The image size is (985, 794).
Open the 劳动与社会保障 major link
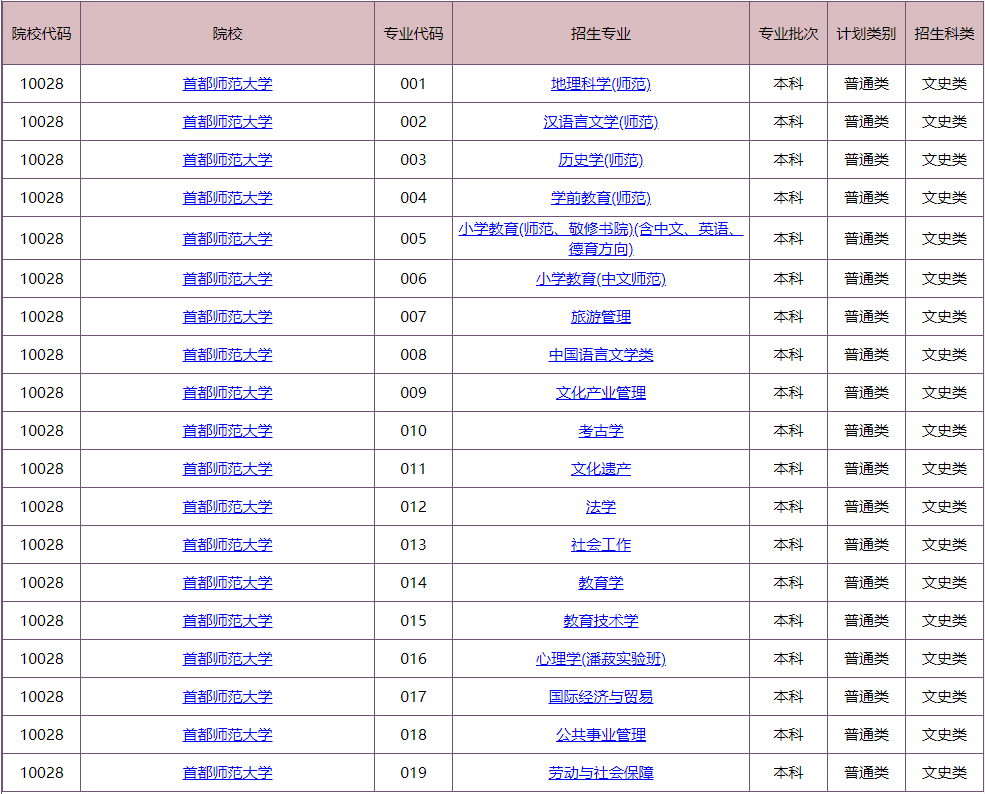click(601, 773)
